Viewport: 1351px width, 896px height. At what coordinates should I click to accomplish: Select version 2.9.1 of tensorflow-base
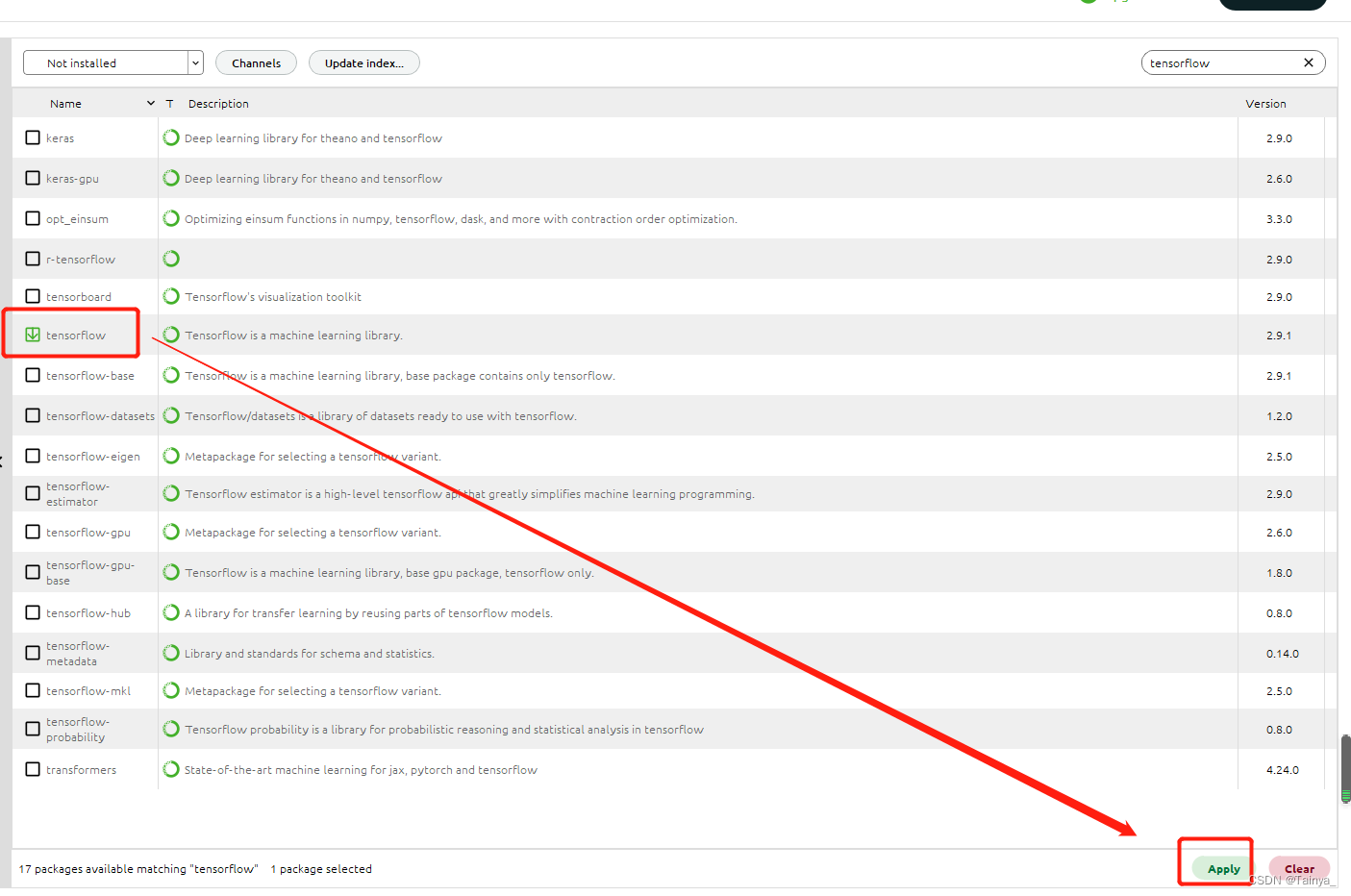[1279, 376]
